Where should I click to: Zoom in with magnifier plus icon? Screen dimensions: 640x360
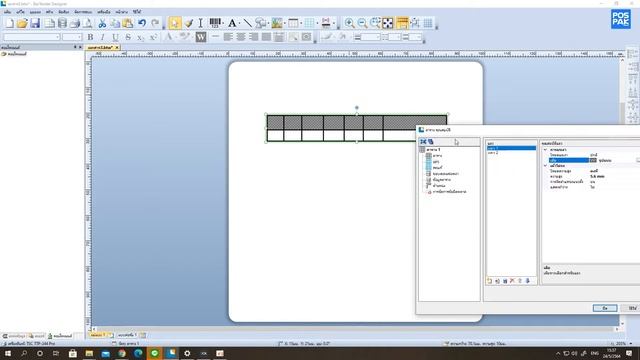tap(349, 23)
